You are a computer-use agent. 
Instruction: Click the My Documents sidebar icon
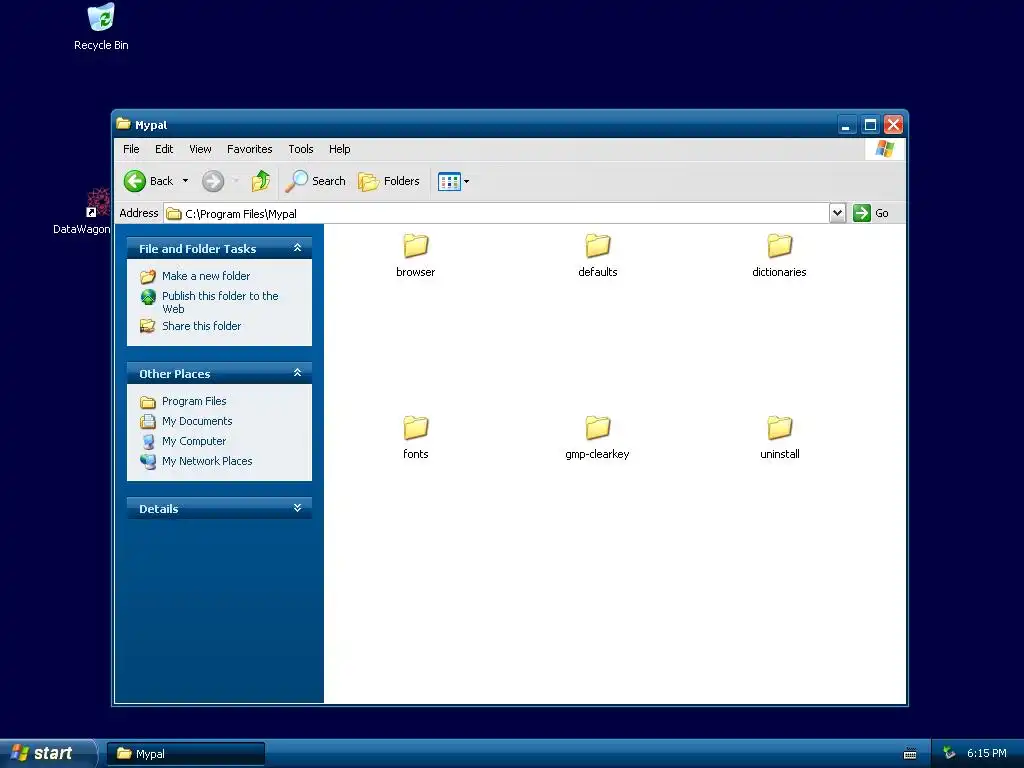pos(148,422)
